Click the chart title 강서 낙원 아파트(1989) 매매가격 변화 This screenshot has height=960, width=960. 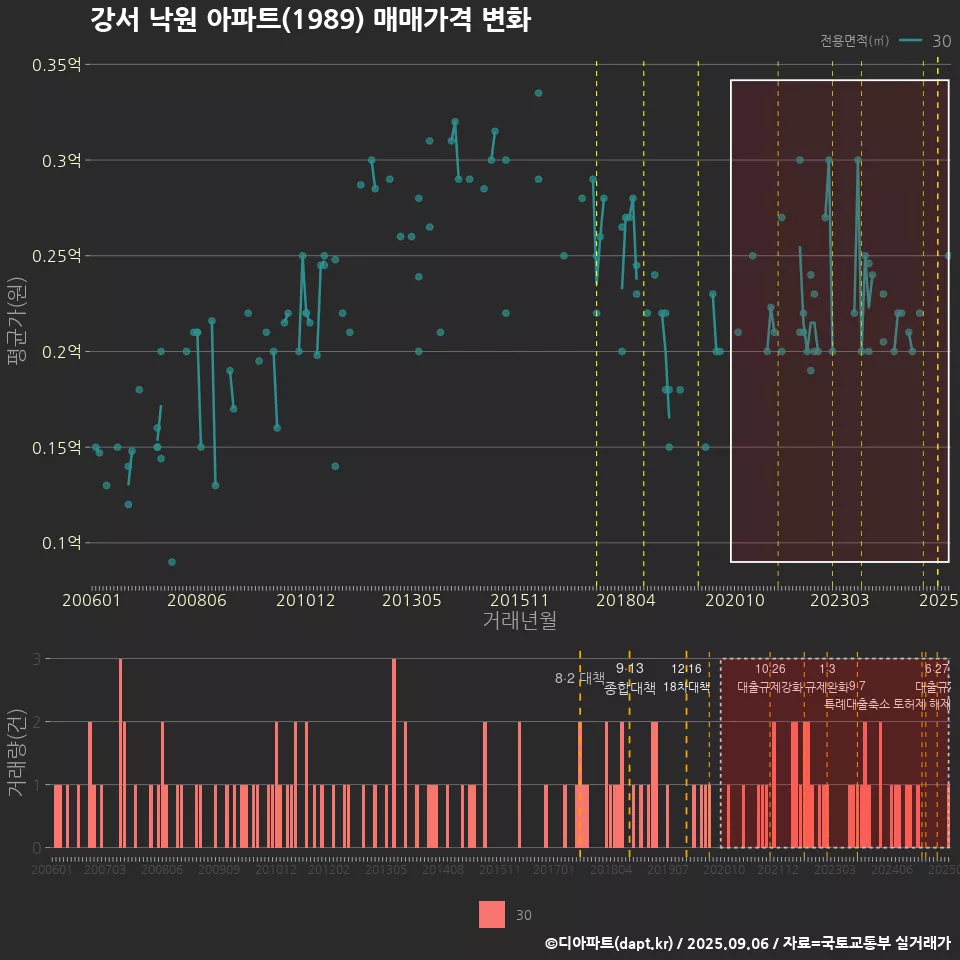click(310, 20)
